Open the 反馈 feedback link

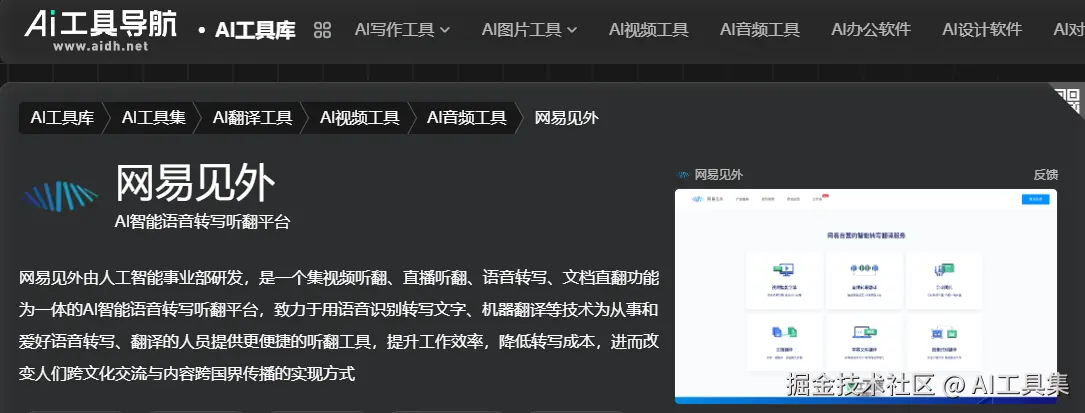tap(1046, 175)
